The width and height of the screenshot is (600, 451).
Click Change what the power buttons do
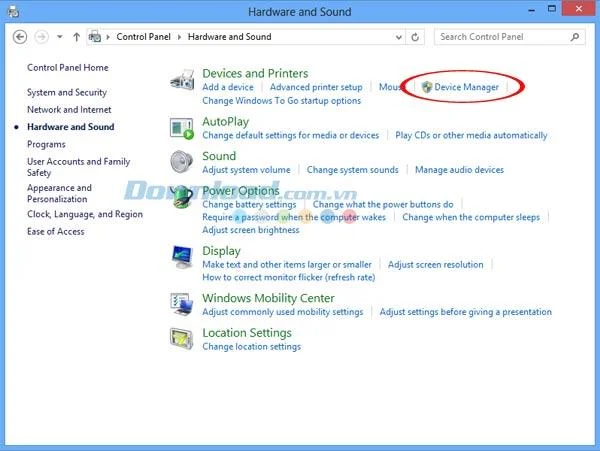[383, 205]
